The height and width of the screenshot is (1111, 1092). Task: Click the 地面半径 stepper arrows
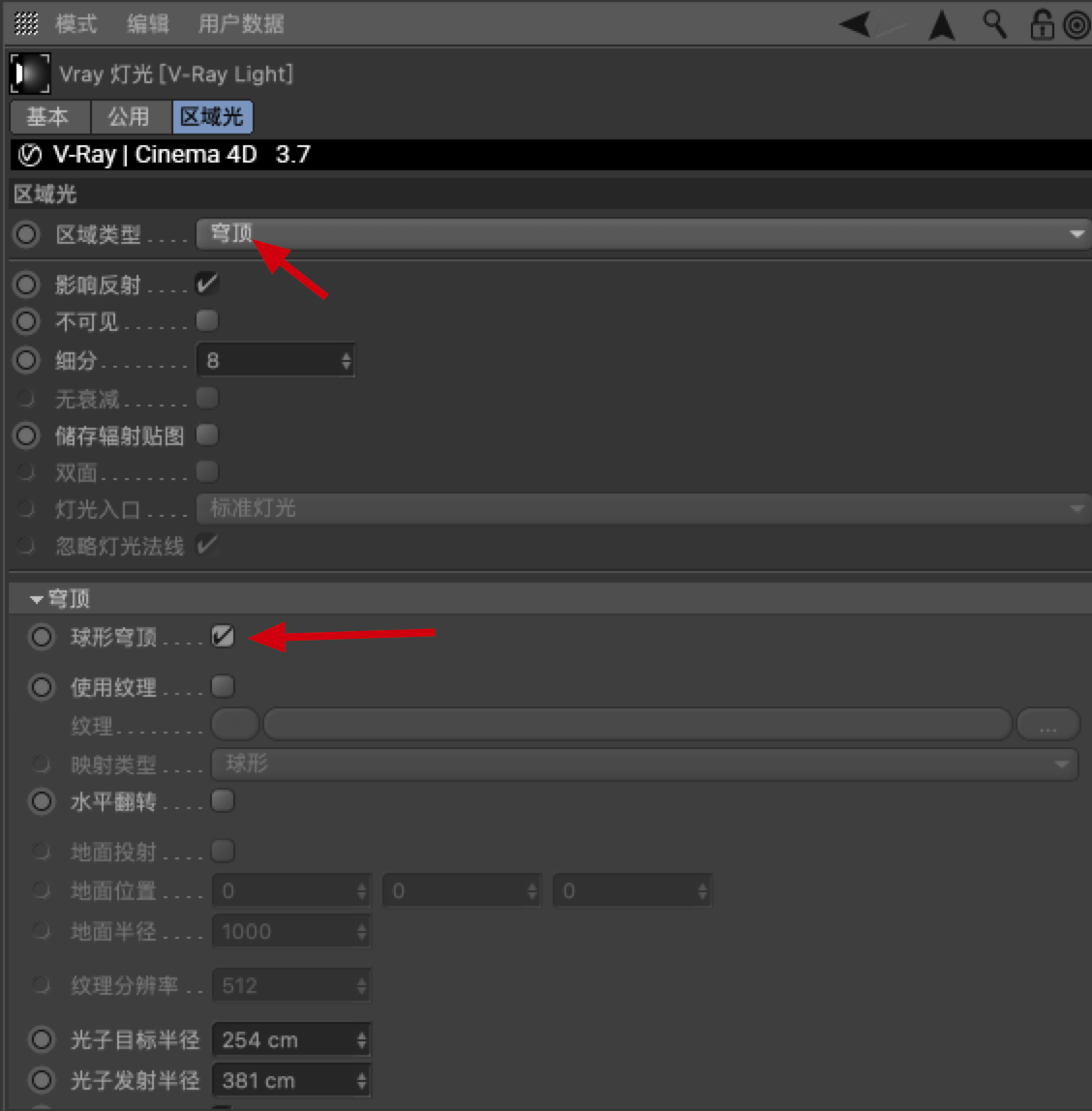click(x=361, y=931)
